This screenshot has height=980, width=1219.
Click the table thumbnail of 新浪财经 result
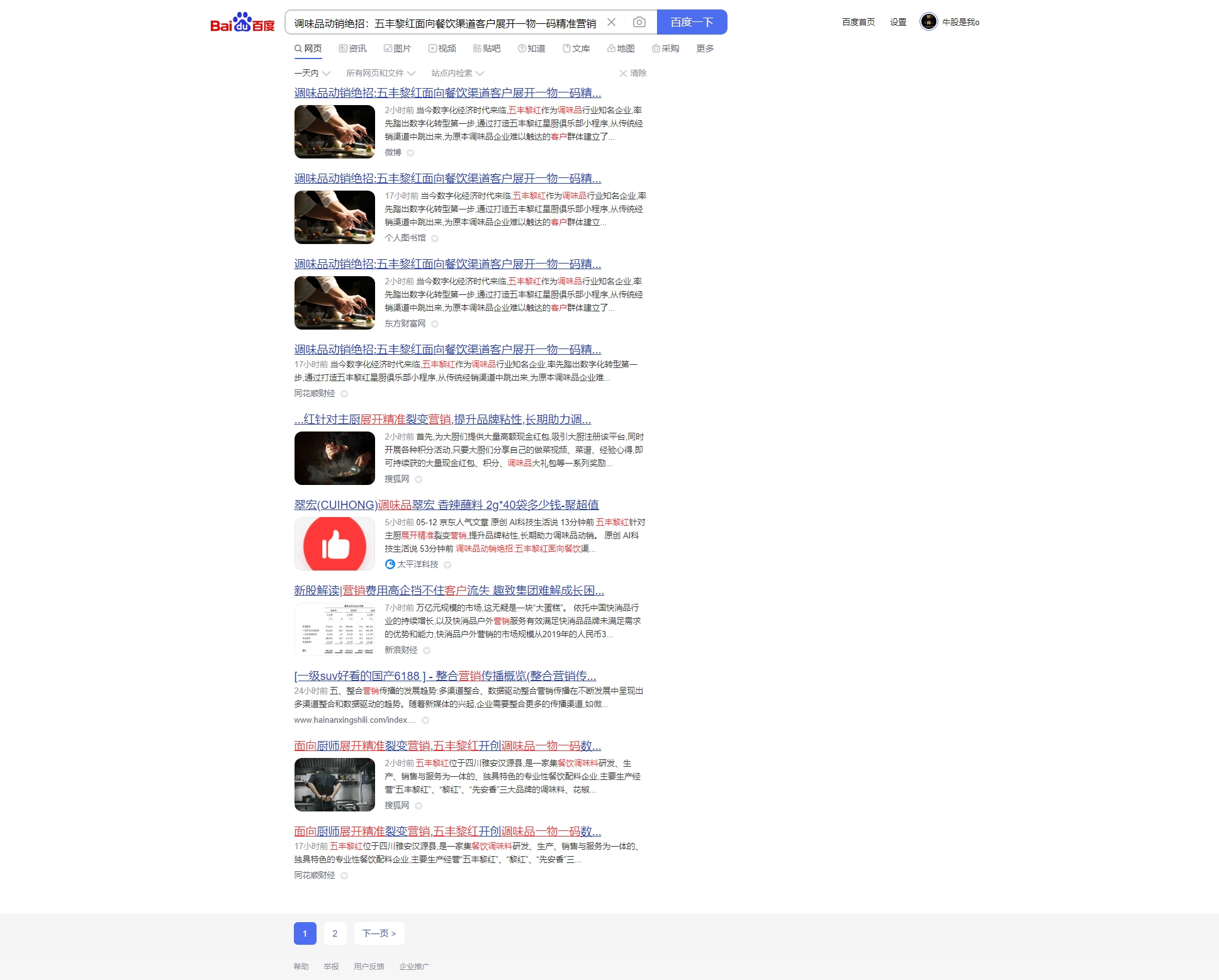335,629
